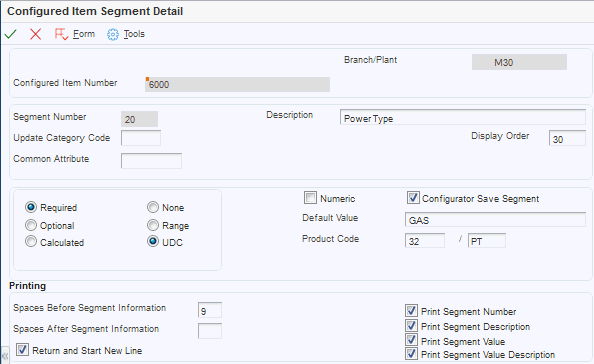Click Spaces After Segment Information field
The width and height of the screenshot is (594, 364).
coord(210,331)
